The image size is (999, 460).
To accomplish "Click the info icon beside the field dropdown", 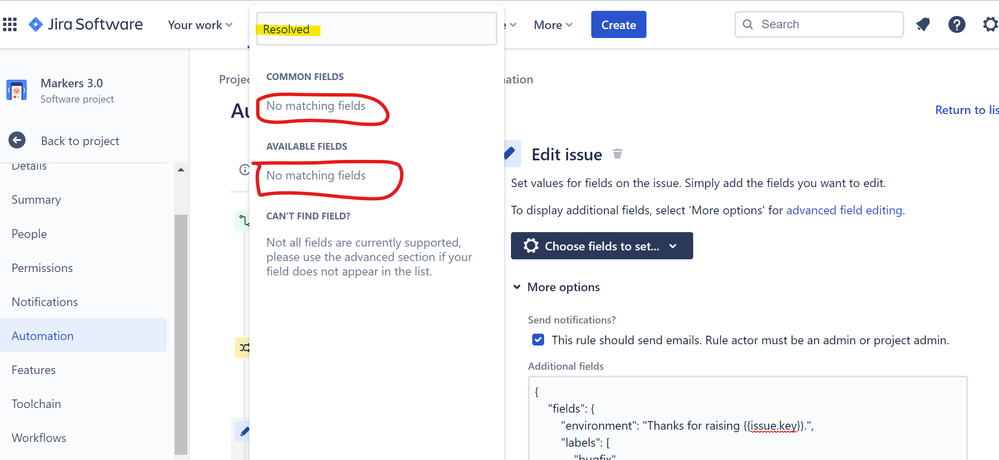I will [x=244, y=169].
